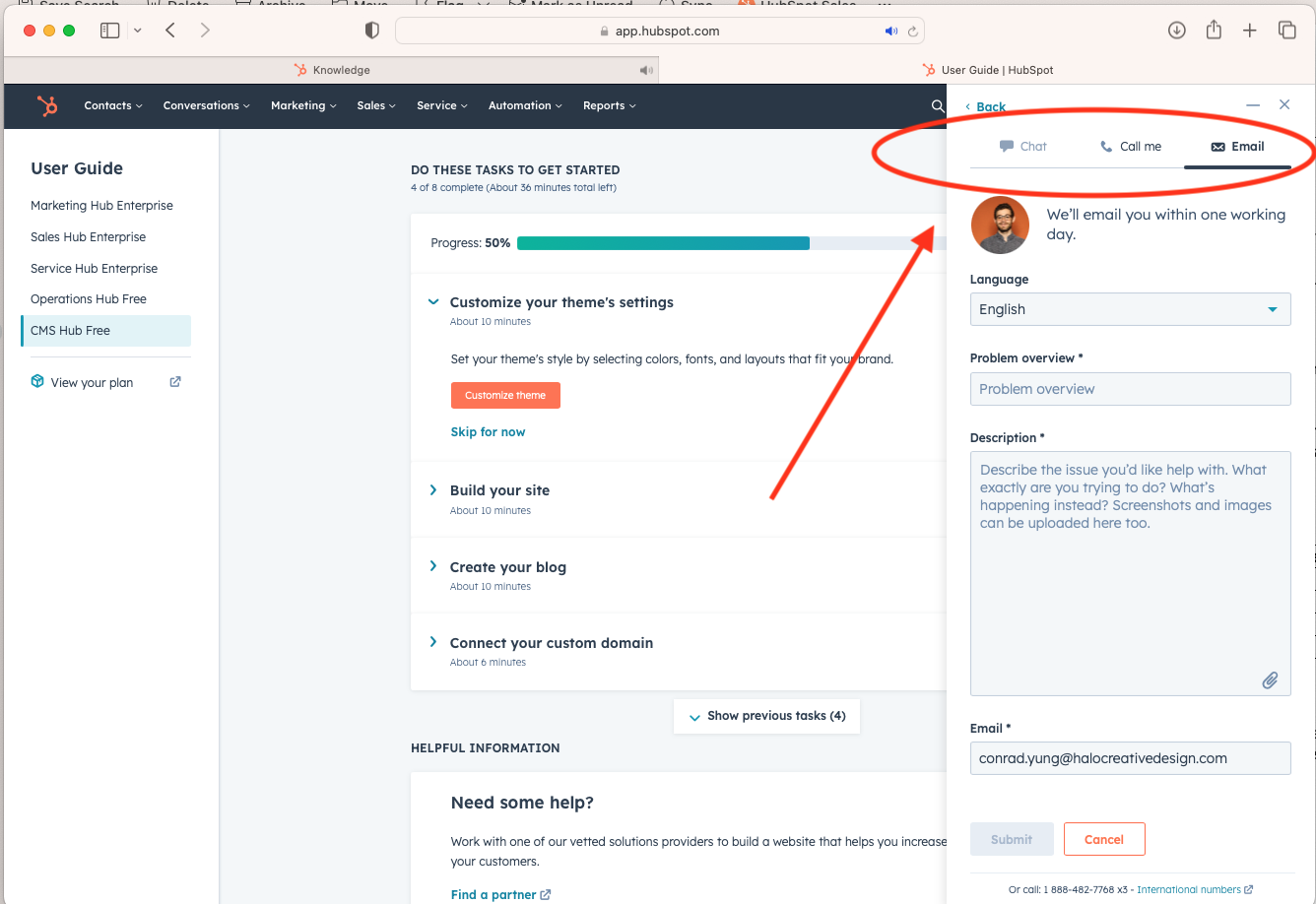Screen dimensions: 1316x904
Task: Click the Safari share icon
Action: tap(1214, 31)
